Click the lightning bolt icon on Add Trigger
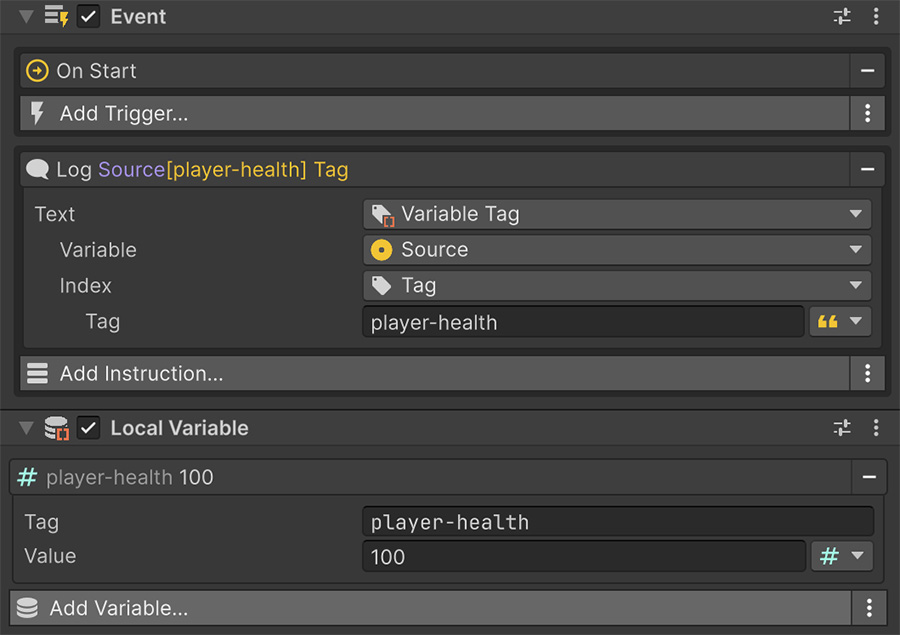 [x=37, y=113]
